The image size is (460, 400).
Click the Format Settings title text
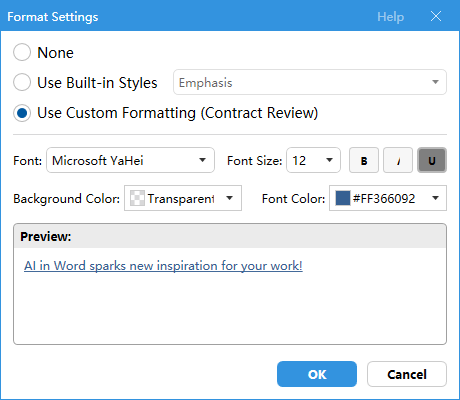pyautogui.click(x=53, y=17)
